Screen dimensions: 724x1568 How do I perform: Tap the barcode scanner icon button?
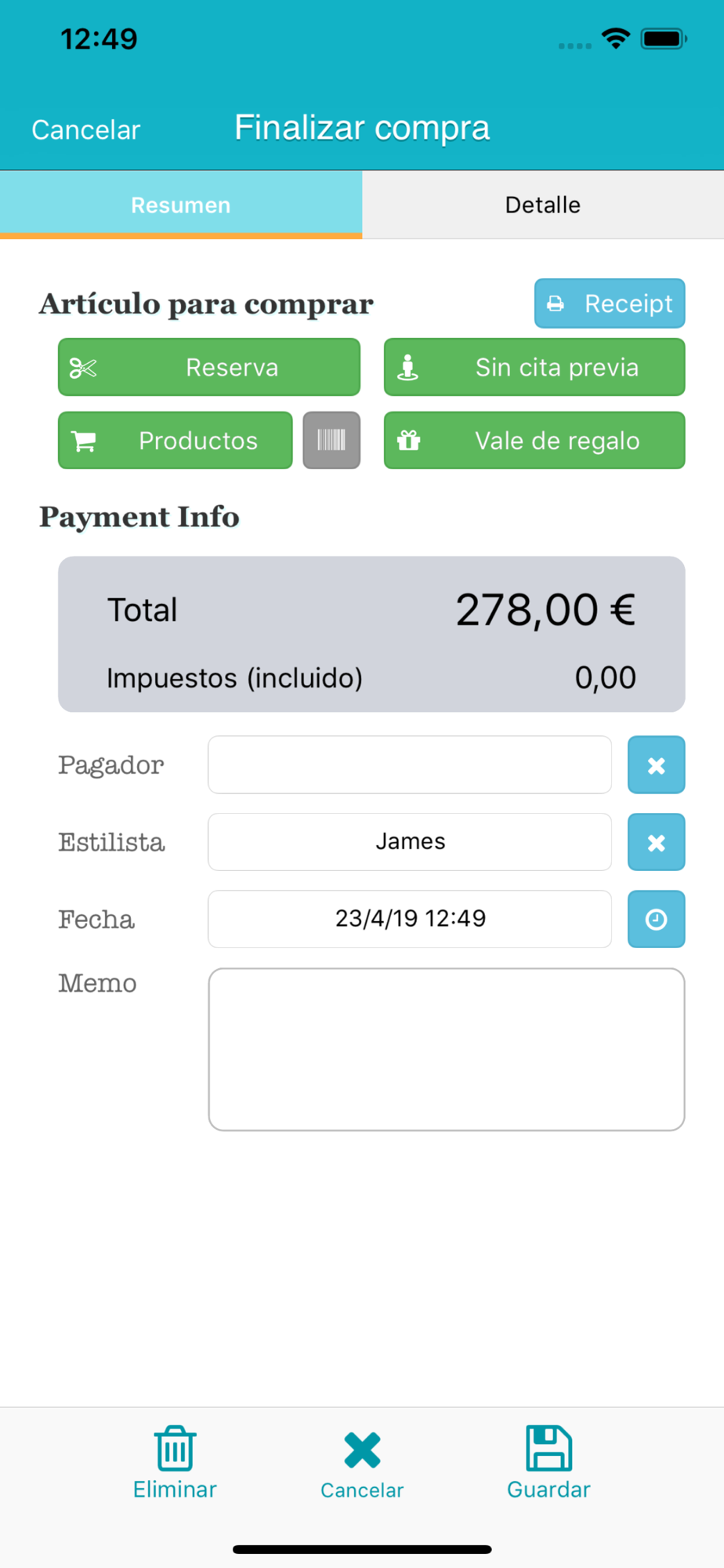tap(331, 440)
